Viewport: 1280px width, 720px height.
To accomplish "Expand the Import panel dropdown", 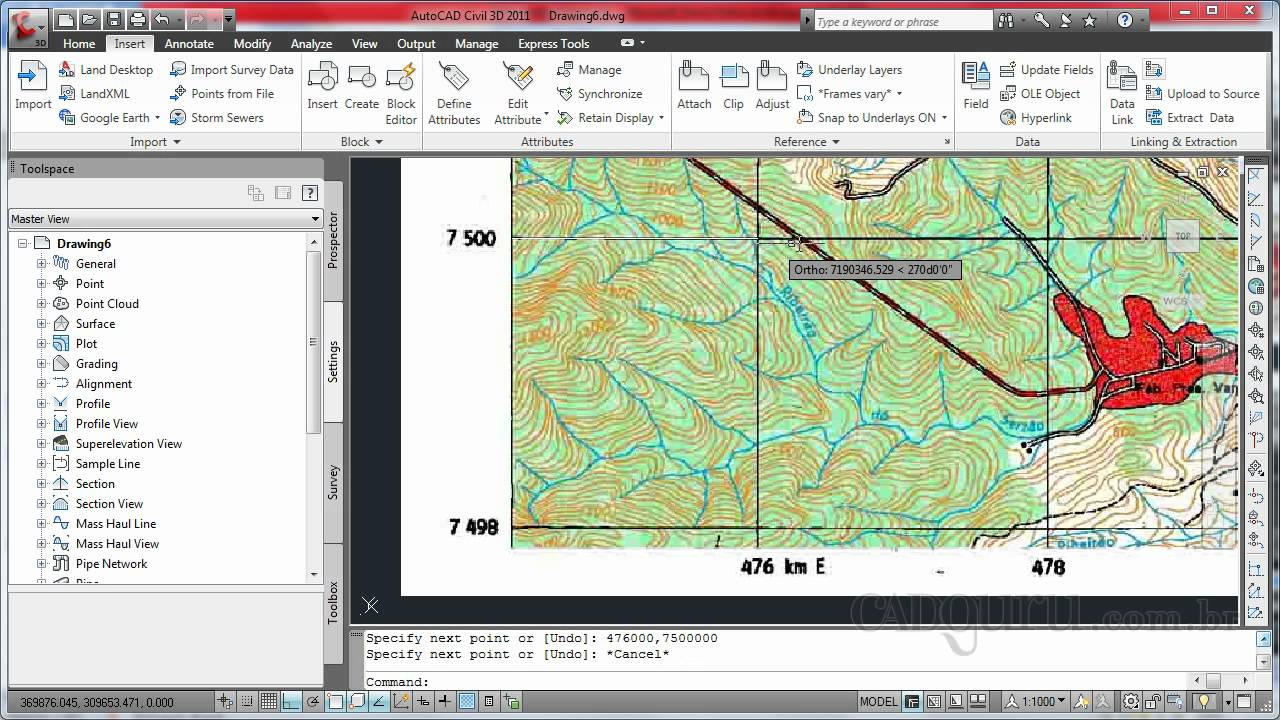I will pyautogui.click(x=155, y=142).
